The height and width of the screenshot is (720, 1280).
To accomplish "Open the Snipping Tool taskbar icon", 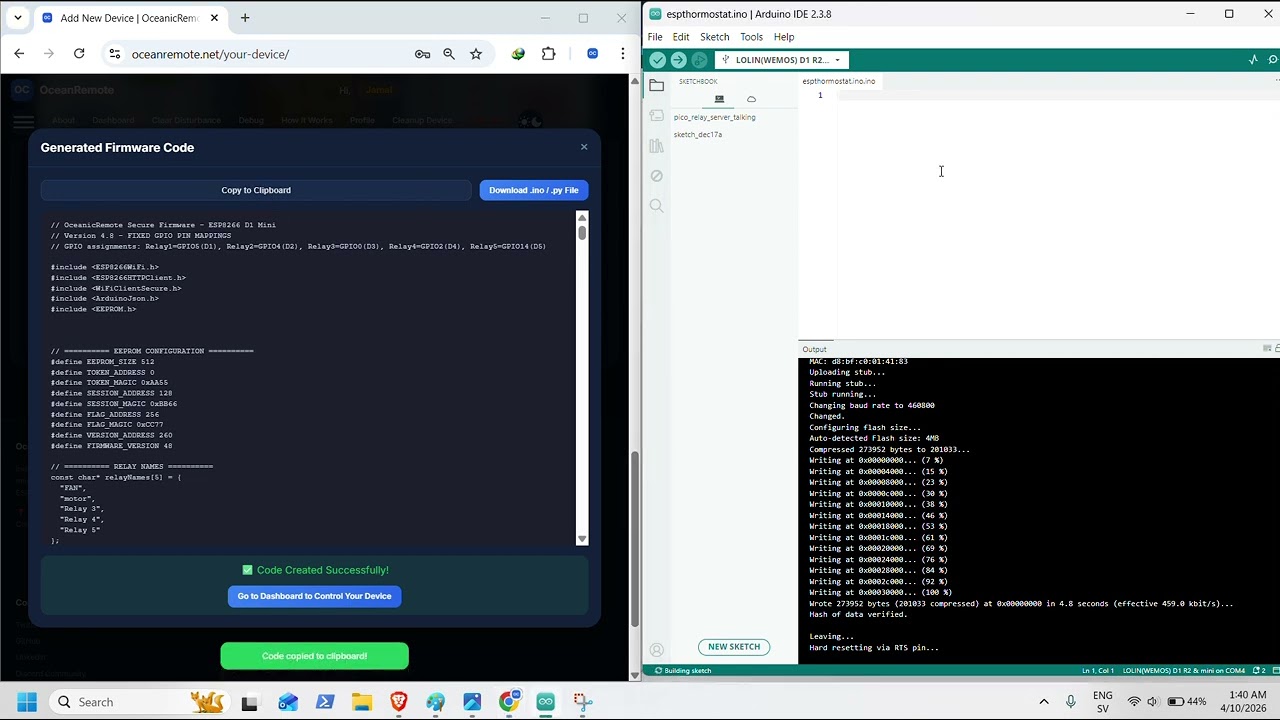I will coord(583,702).
